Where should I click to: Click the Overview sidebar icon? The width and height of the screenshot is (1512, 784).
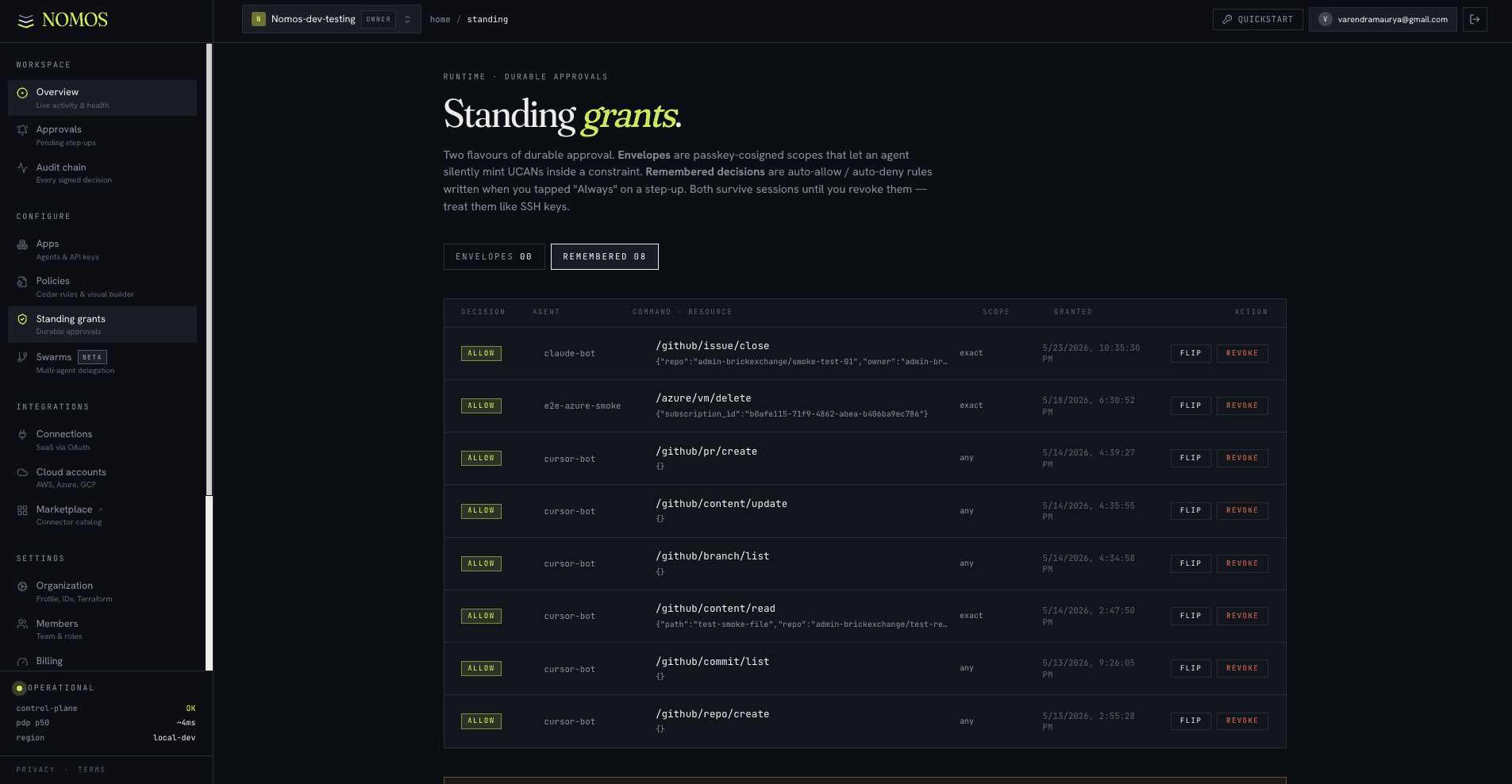pyautogui.click(x=22, y=93)
